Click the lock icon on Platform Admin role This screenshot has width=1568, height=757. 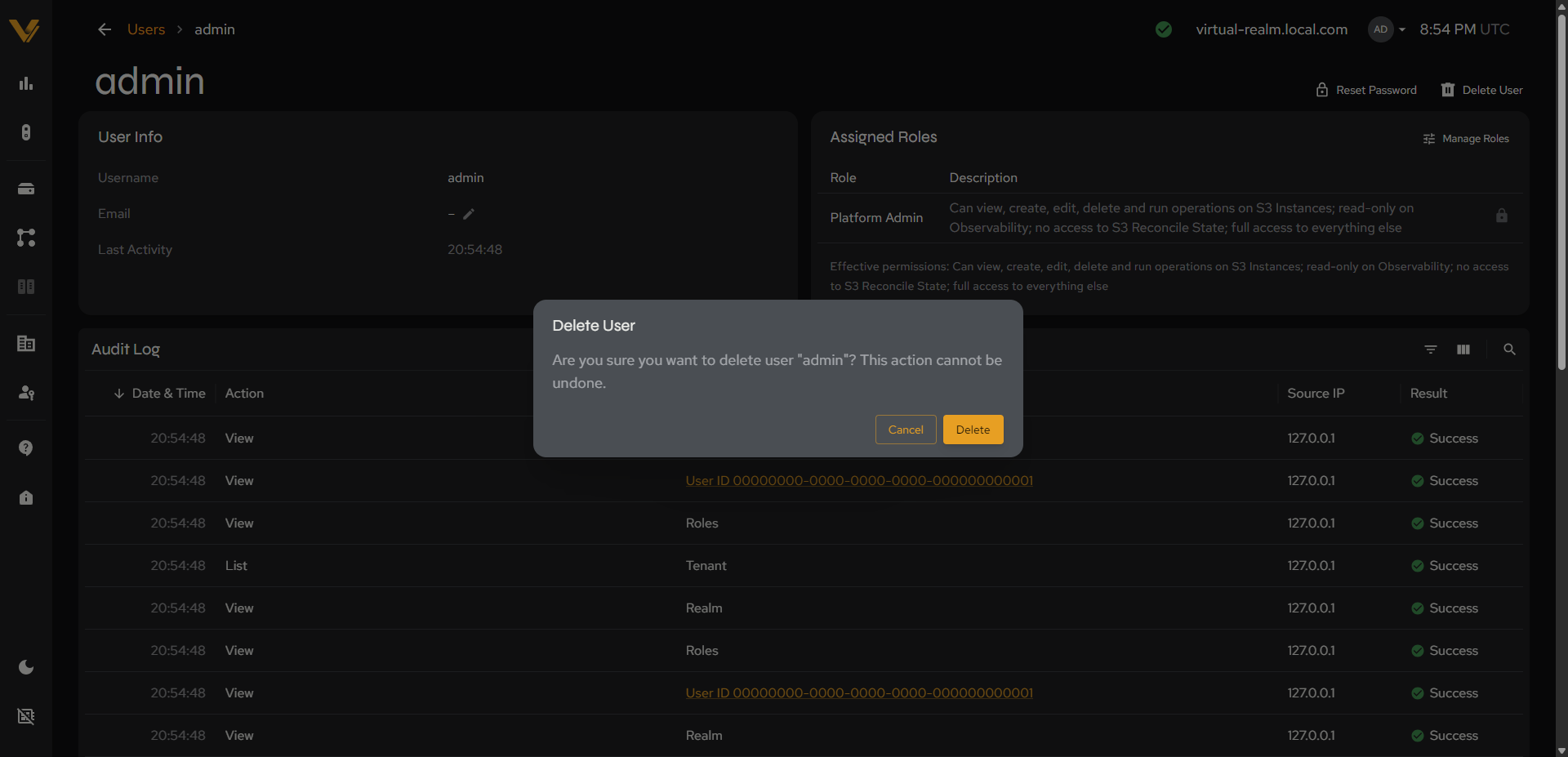tap(1501, 216)
